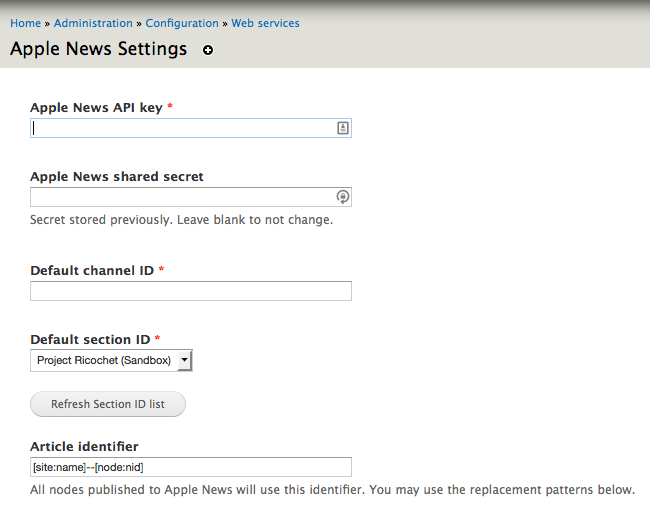Click the add-to-shortcuts plus icon
Screen dimensions: 650x516
coord(208,50)
